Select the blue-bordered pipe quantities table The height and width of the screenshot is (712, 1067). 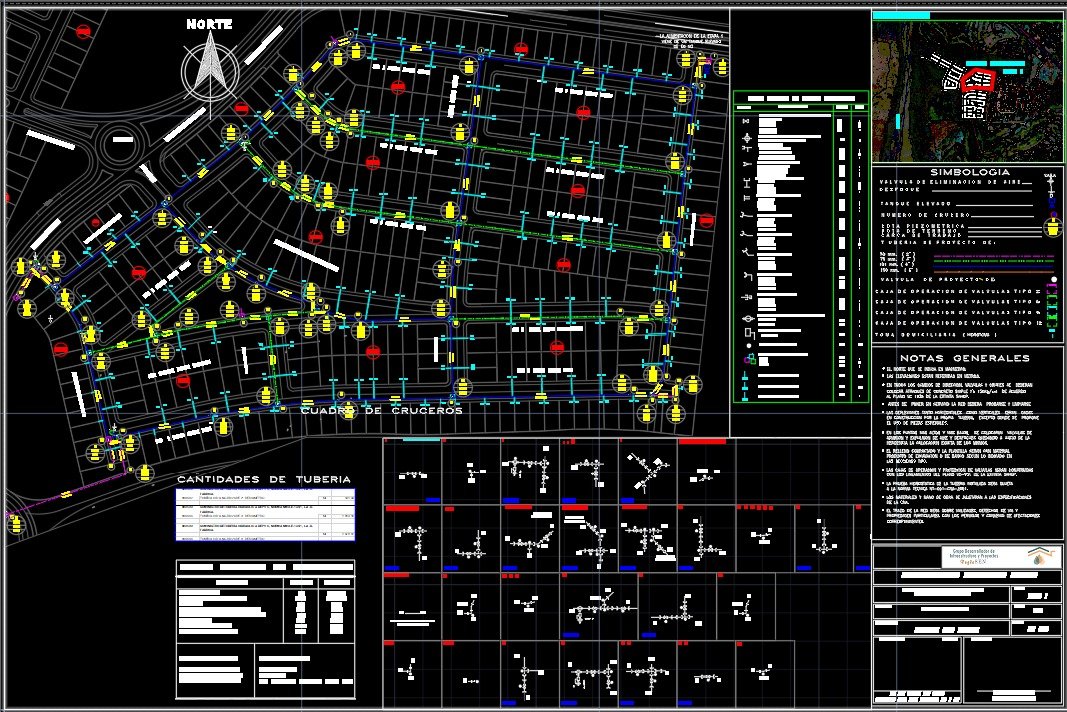tap(265, 515)
